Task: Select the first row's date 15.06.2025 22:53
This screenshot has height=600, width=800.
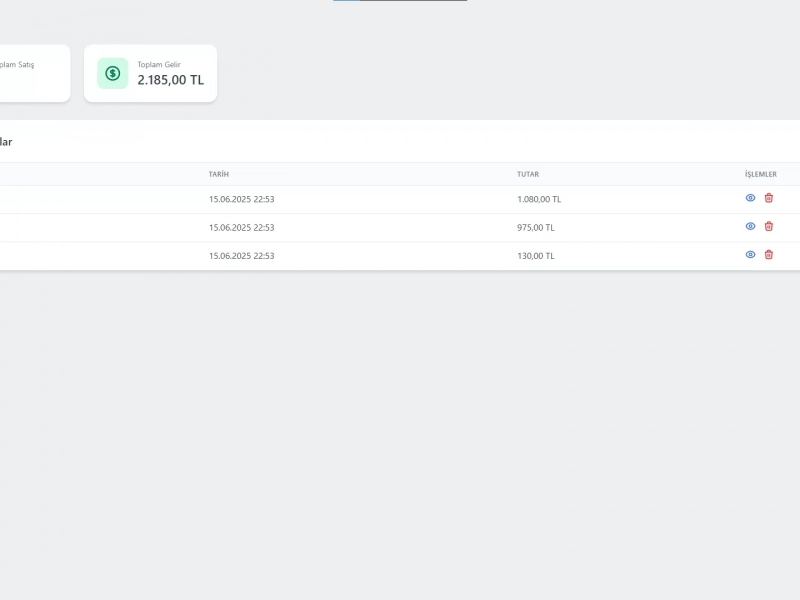Action: pos(241,199)
